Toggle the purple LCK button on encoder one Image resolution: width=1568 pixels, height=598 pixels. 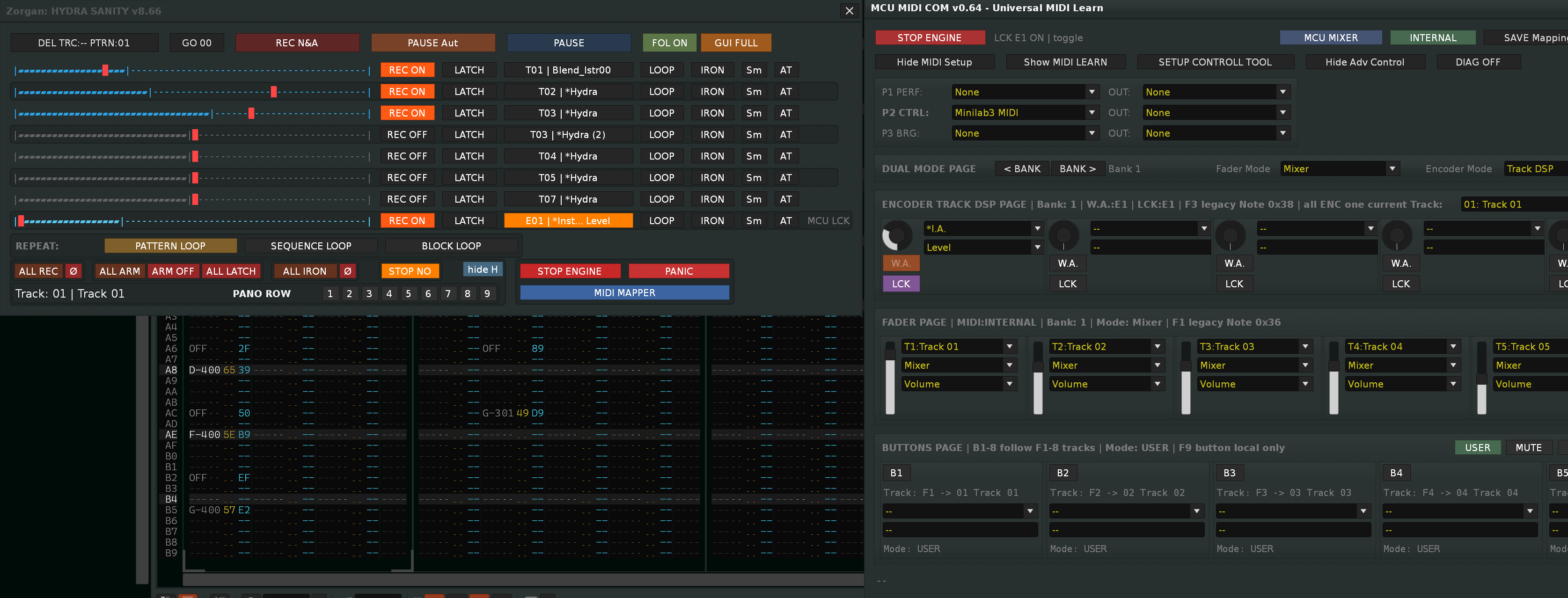click(x=901, y=284)
